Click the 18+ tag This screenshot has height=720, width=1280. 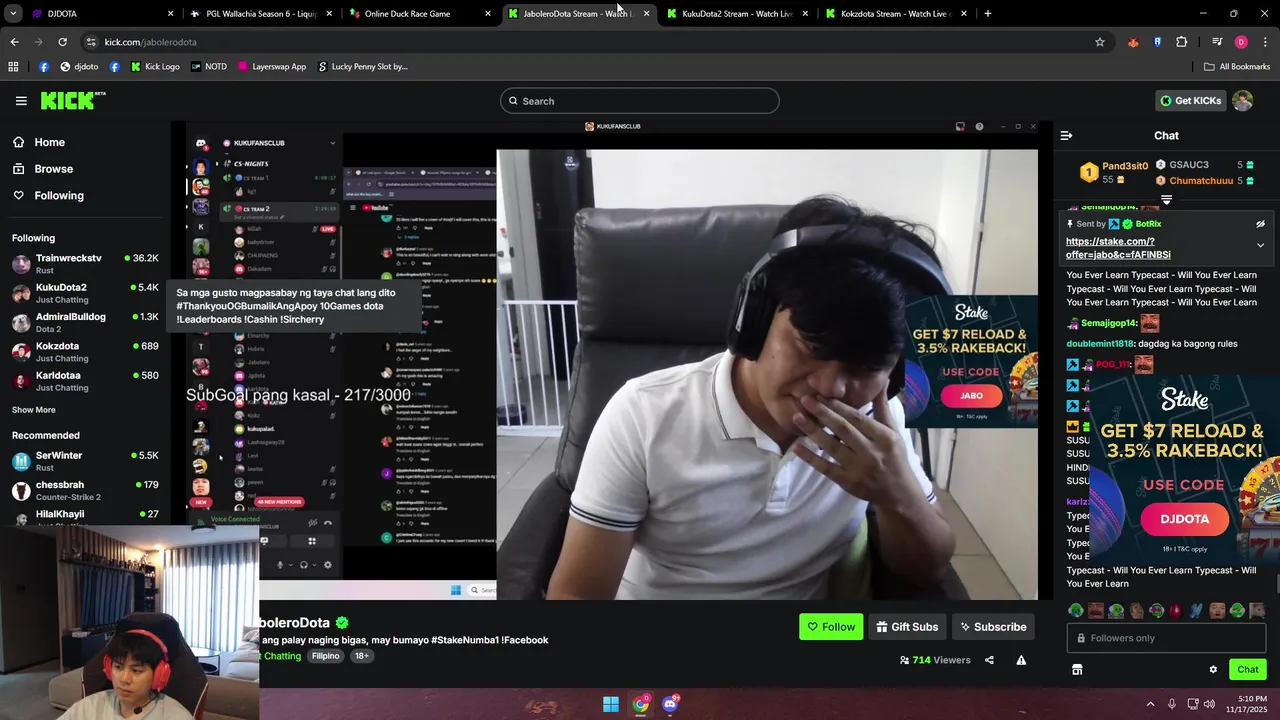pos(361,656)
